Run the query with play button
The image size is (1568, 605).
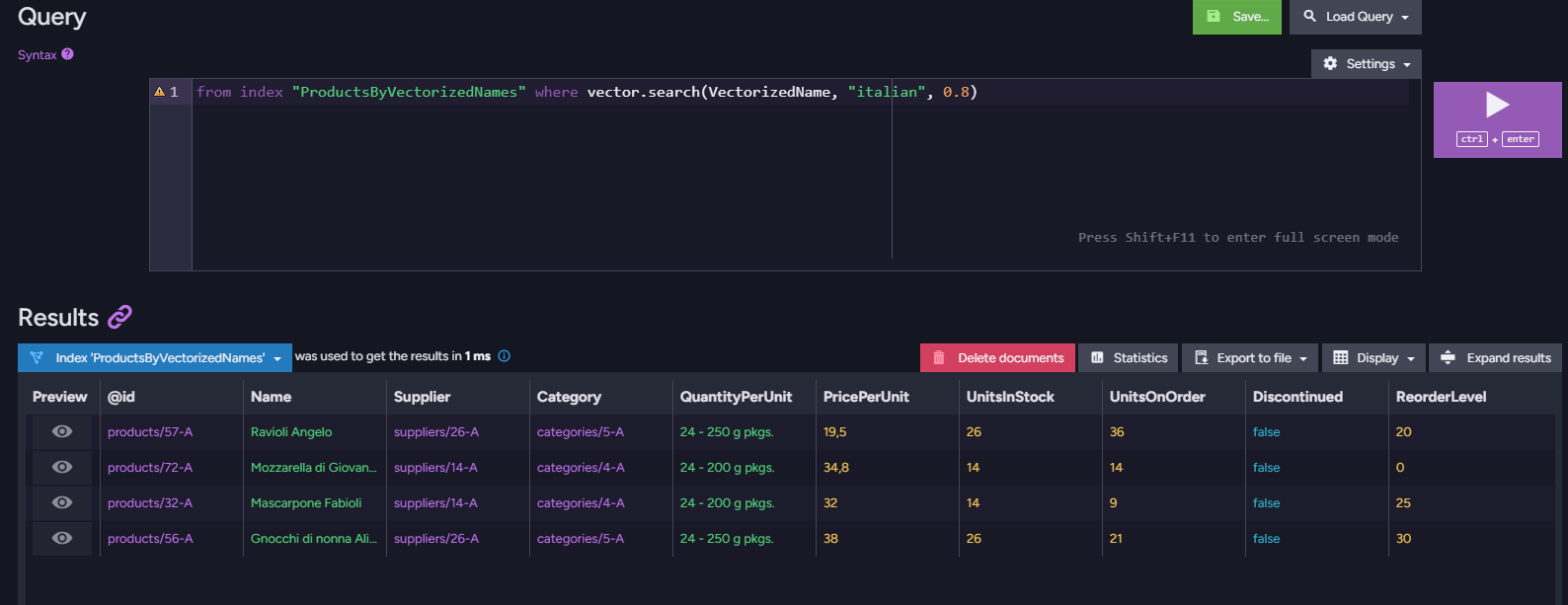tap(1497, 119)
